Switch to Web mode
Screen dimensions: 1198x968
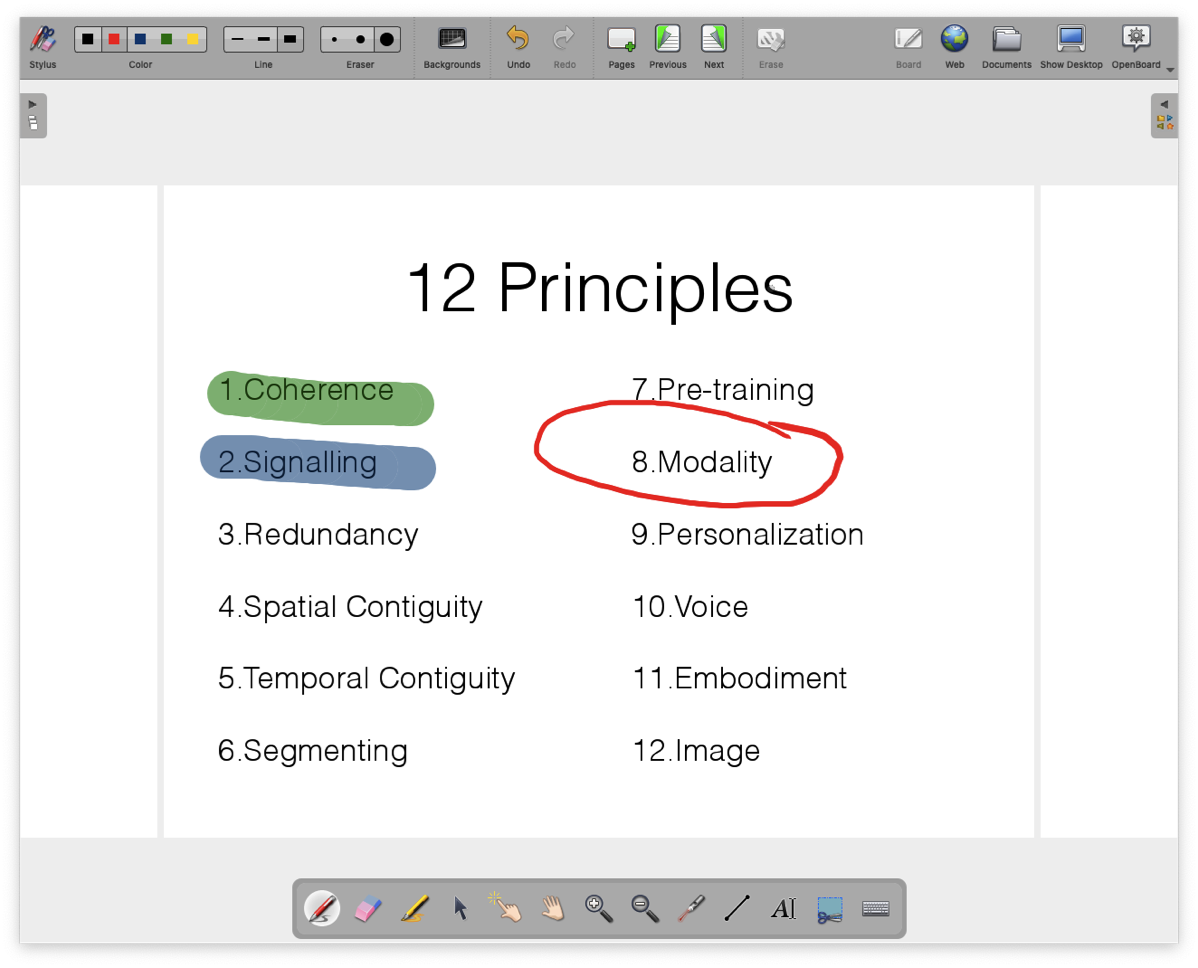[x=955, y=46]
